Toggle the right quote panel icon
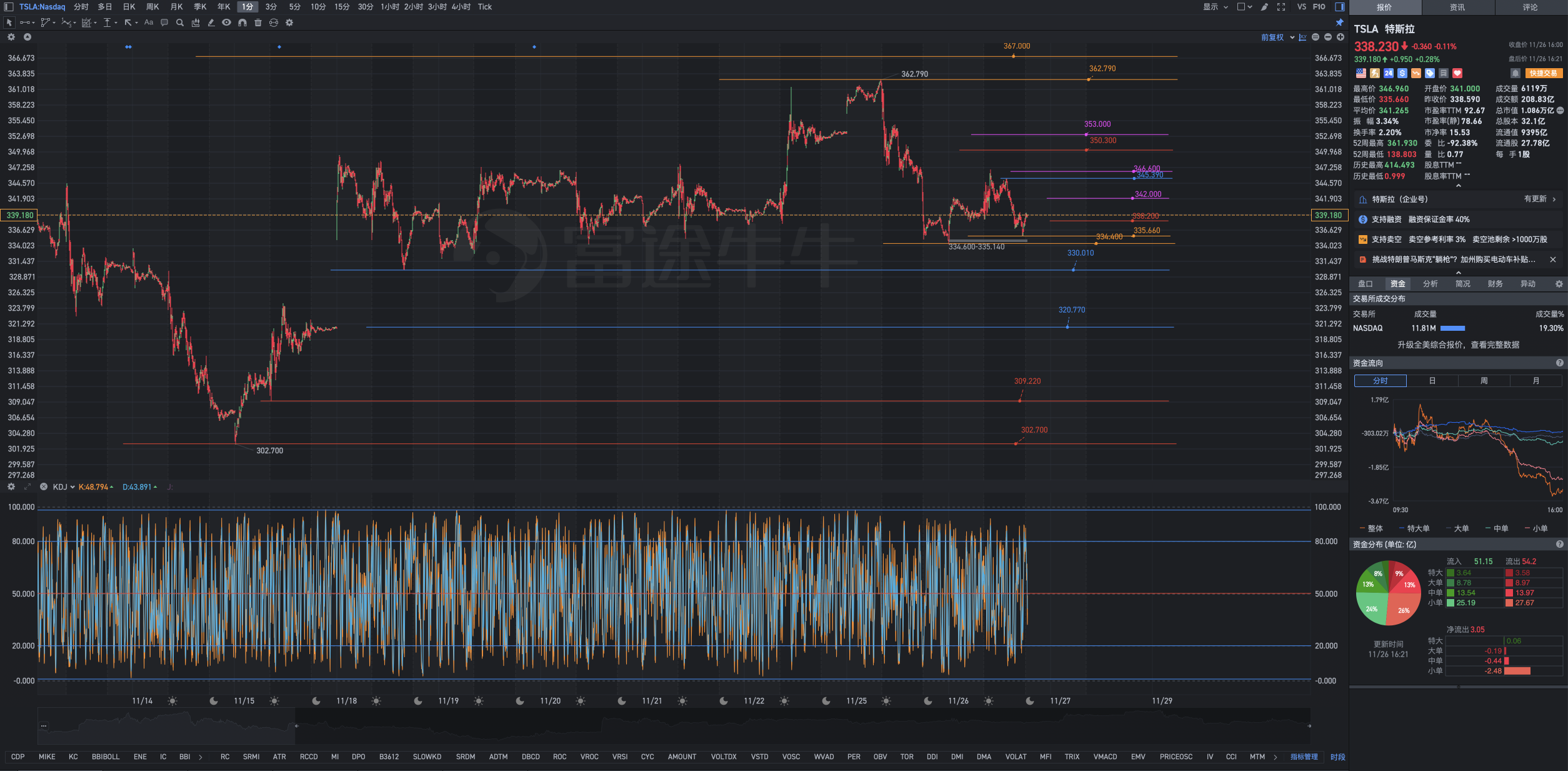The height and width of the screenshot is (771, 1568). (x=1340, y=7)
